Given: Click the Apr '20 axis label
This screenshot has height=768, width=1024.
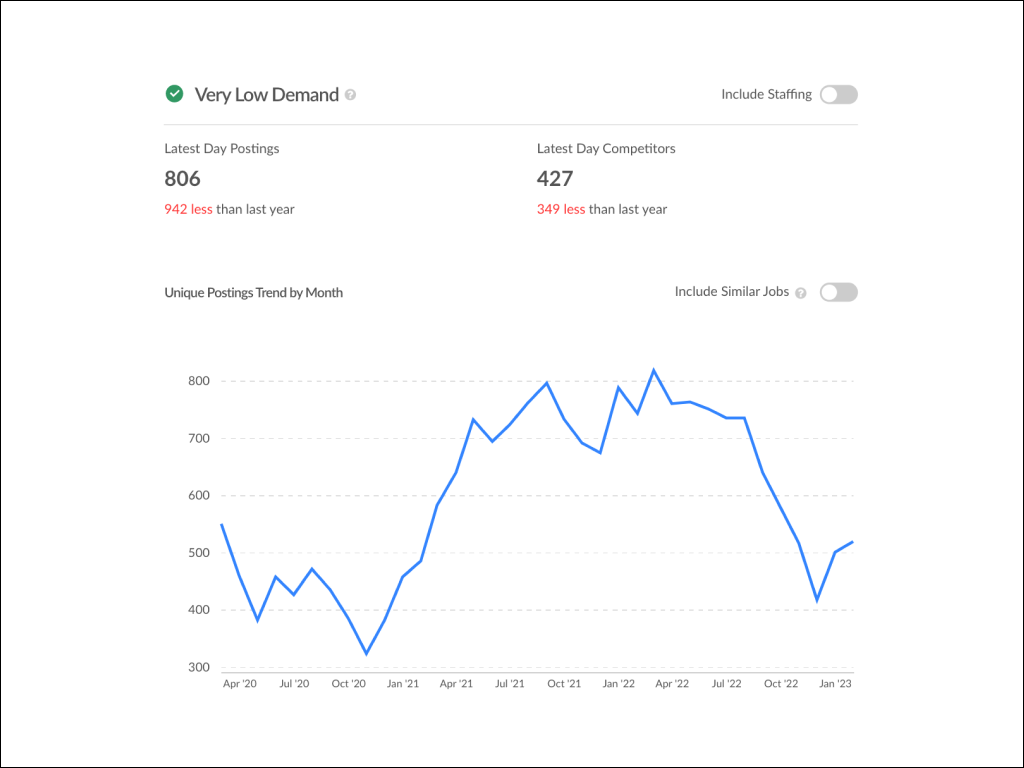Looking at the screenshot, I should [240, 684].
